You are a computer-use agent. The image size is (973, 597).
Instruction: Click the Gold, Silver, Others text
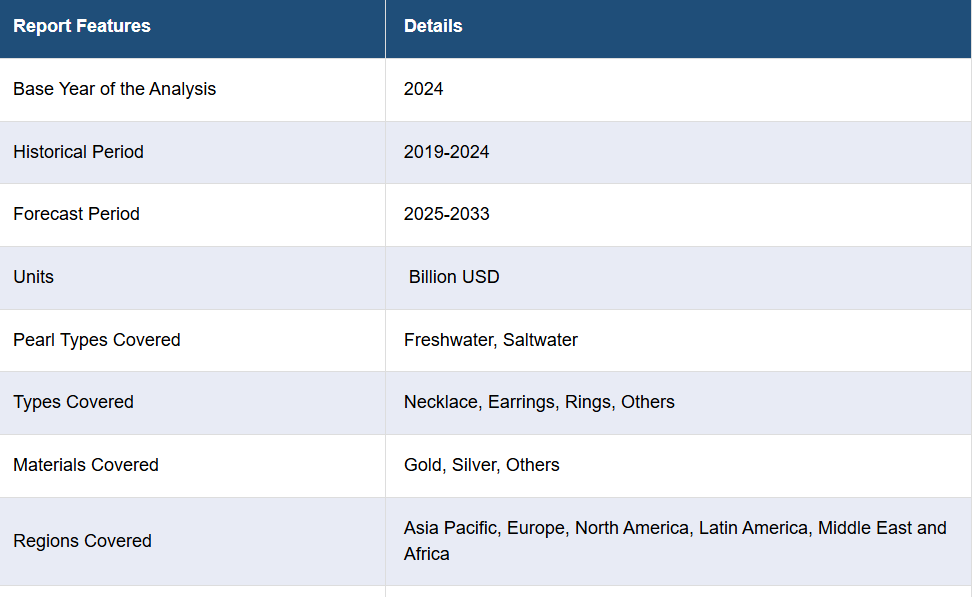coord(481,465)
